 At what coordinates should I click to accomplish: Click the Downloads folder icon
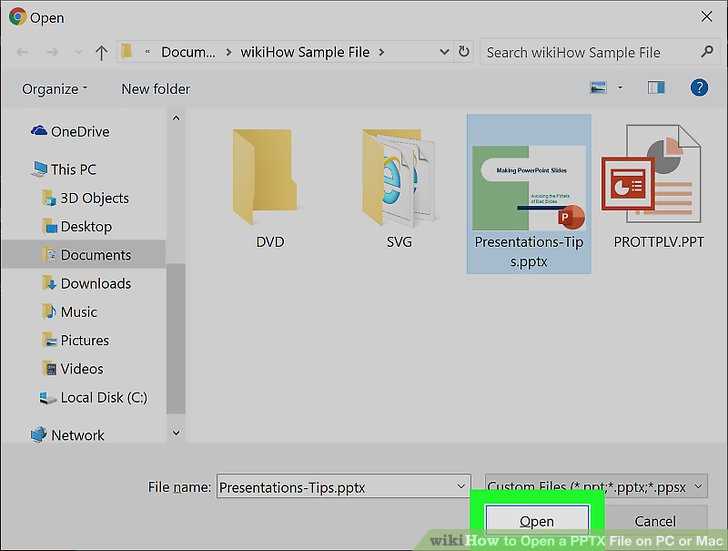point(49,283)
